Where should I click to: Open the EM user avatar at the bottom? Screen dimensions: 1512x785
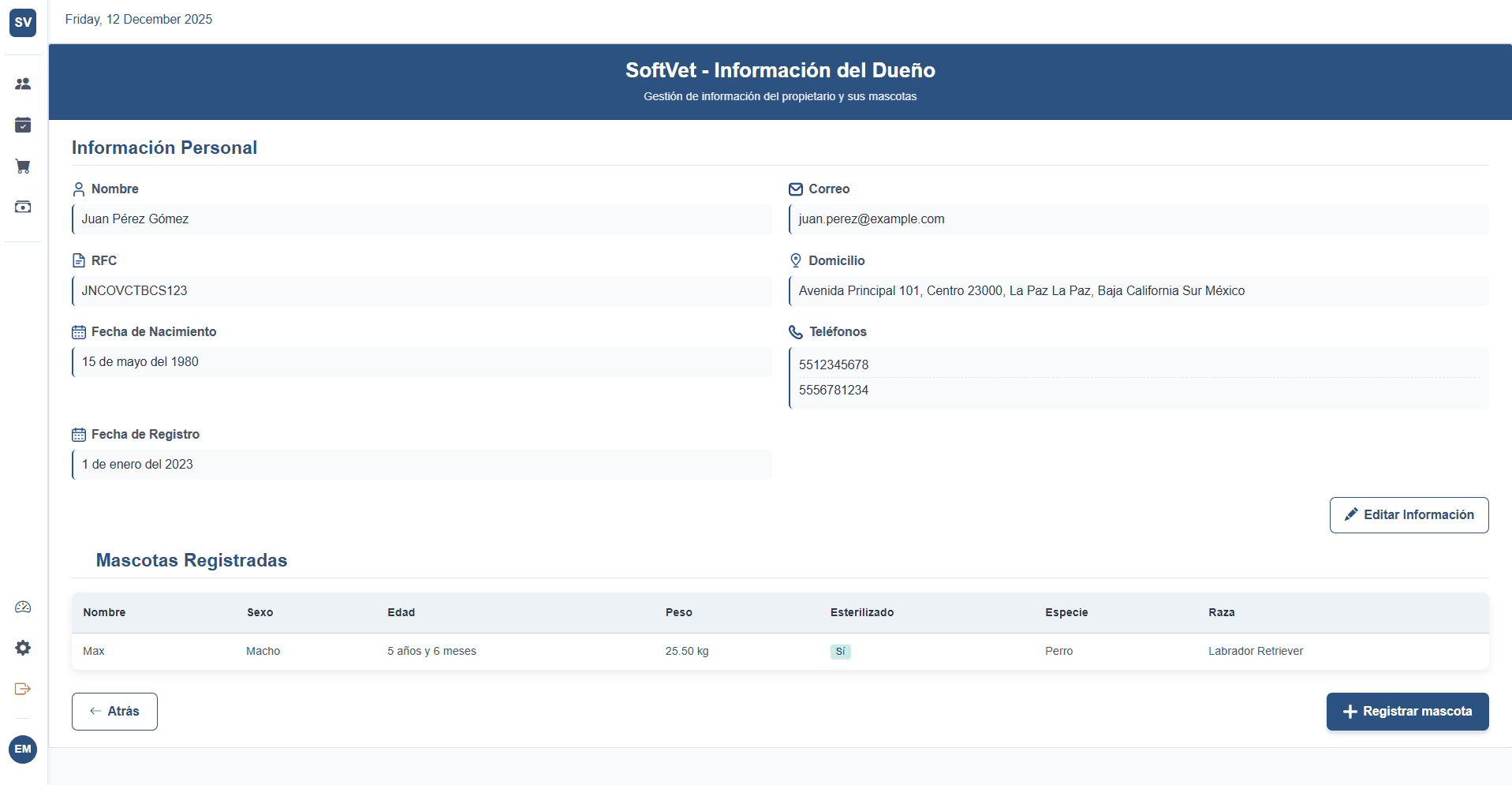click(22, 749)
